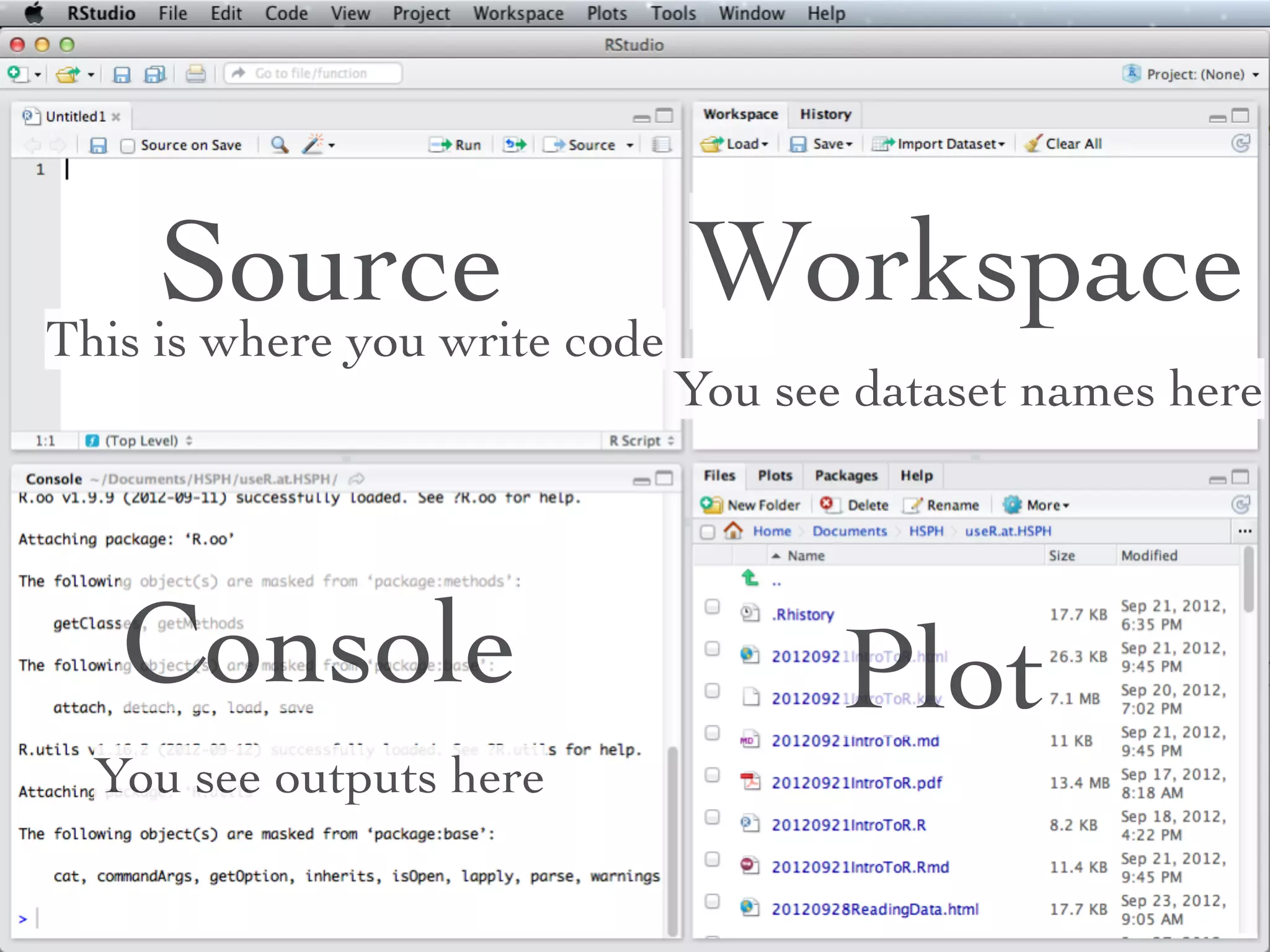The width and height of the screenshot is (1270, 952).
Task: Toggle the select-all checkbox in Files breadcrumb row
Action: coord(707,532)
